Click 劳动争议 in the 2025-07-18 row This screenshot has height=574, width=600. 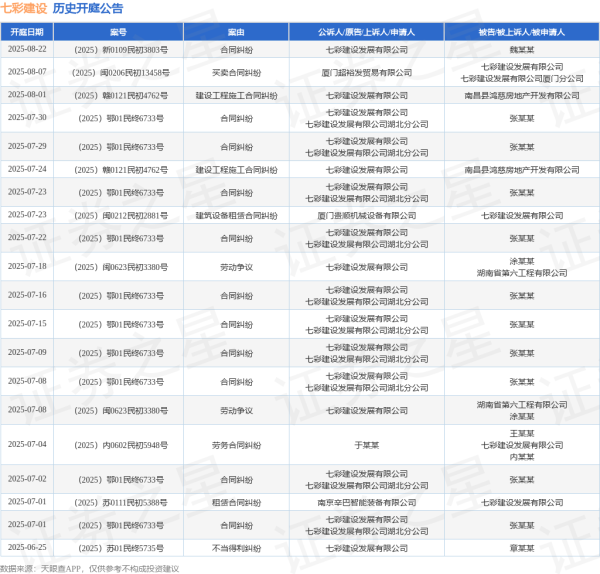(x=236, y=267)
